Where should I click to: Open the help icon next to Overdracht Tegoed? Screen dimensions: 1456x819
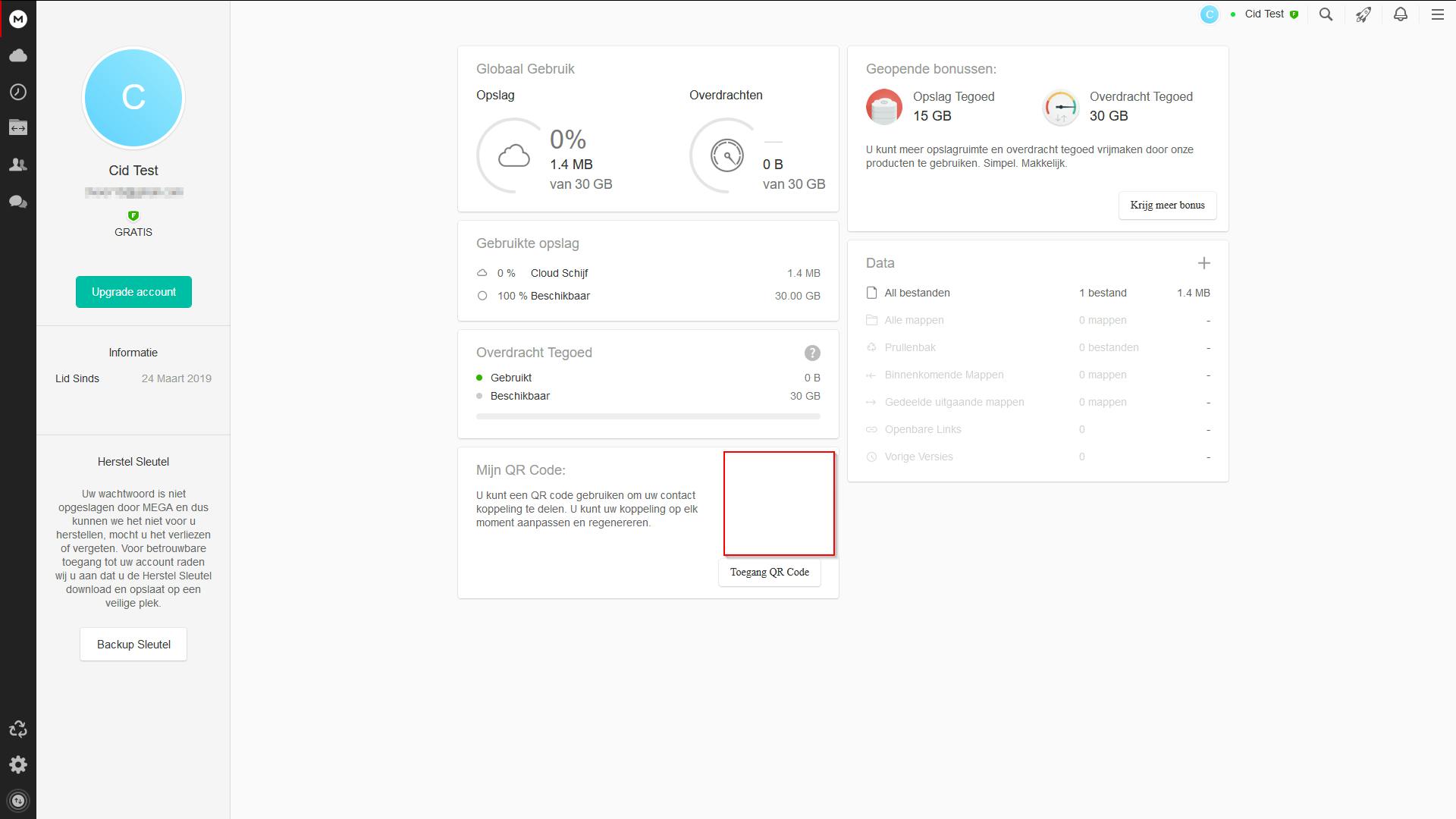coord(812,353)
